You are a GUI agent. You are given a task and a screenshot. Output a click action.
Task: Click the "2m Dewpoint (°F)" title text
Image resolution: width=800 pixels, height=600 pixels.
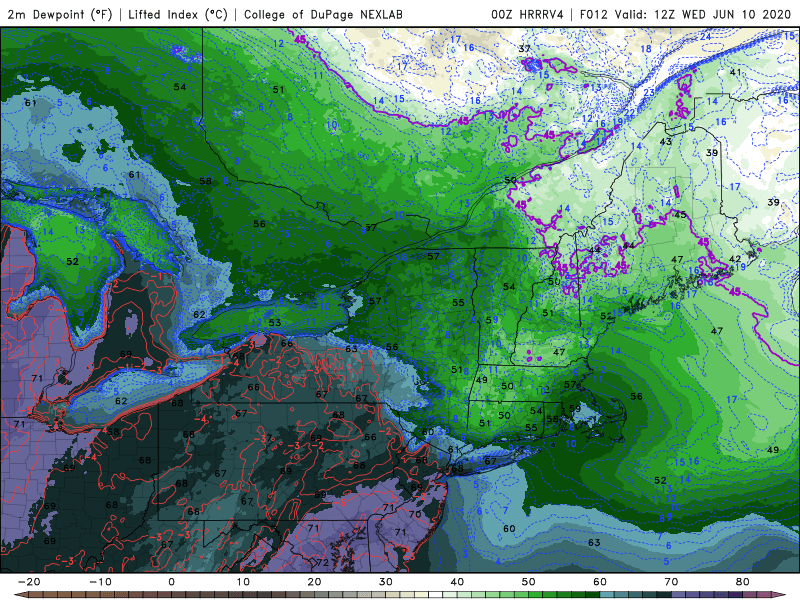pos(60,14)
